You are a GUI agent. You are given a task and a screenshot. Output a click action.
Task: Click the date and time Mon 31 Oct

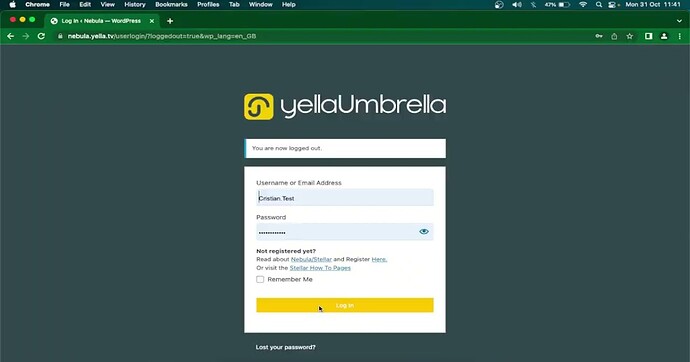653,4
